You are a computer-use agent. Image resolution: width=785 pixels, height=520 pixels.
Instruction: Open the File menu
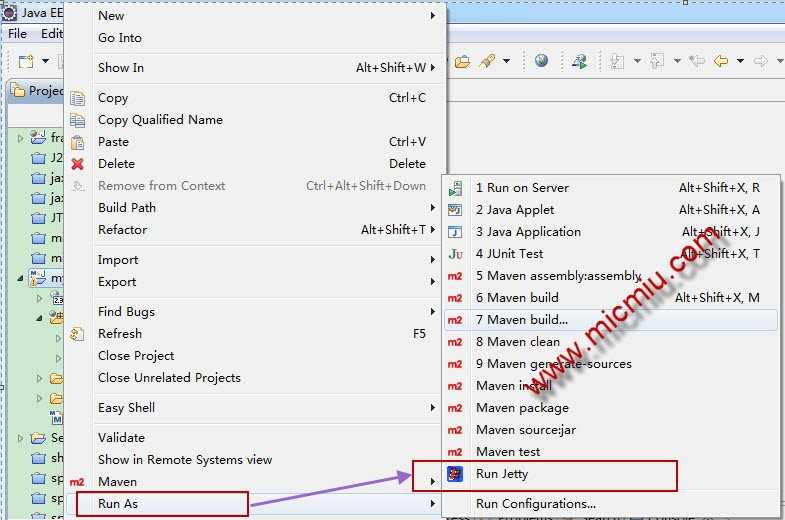[x=18, y=34]
